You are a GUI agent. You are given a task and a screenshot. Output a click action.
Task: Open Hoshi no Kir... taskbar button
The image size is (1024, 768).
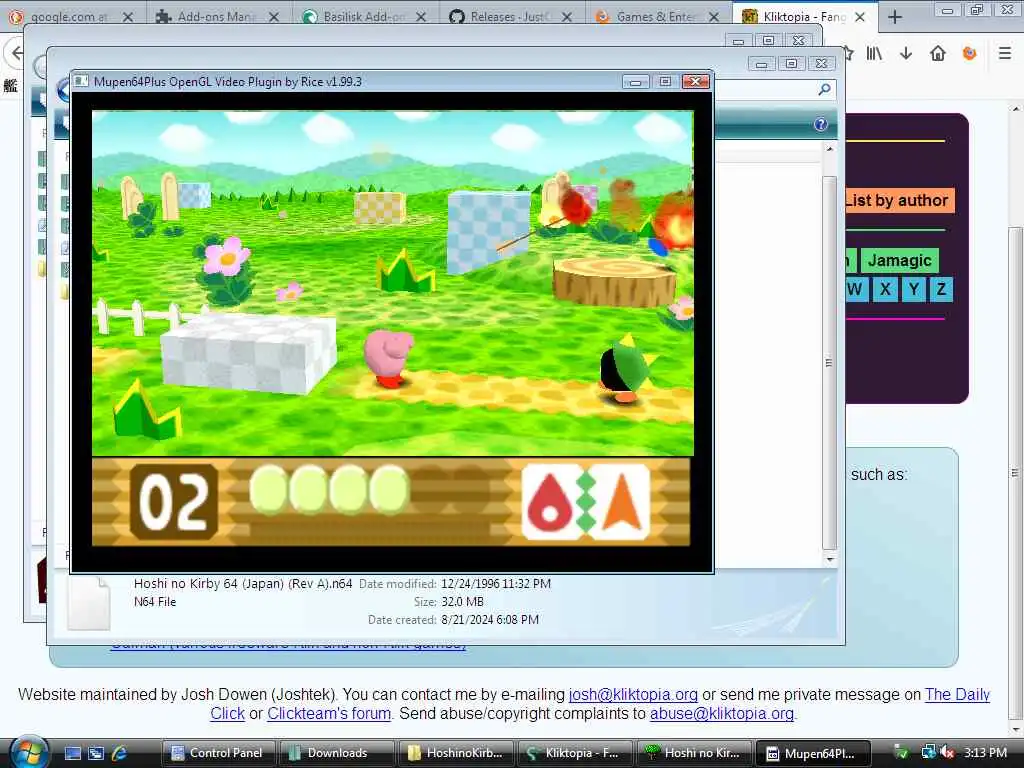(x=692, y=753)
